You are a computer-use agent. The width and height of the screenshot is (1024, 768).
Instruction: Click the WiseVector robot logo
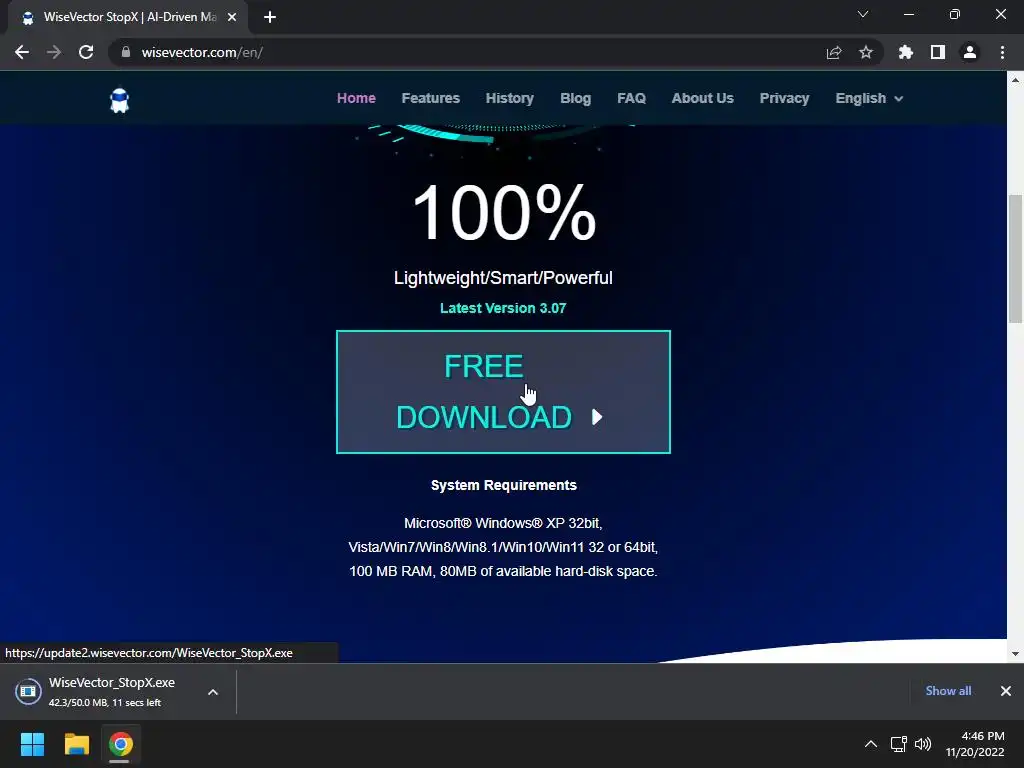pyautogui.click(x=120, y=101)
